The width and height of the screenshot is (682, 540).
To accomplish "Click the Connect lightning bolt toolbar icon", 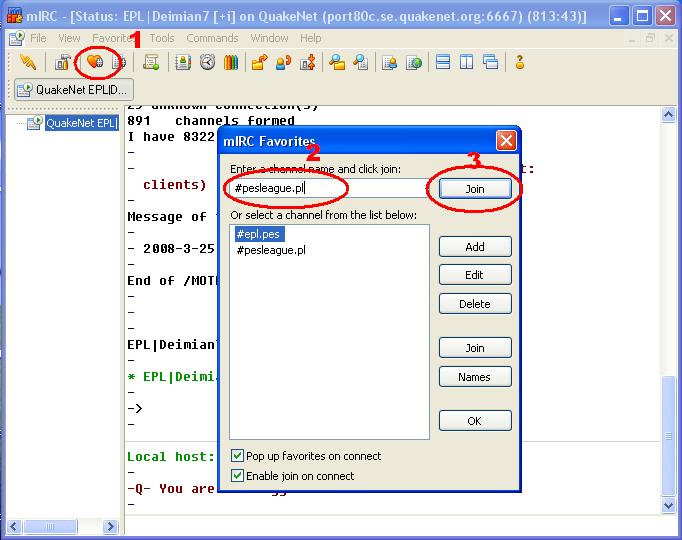I will [x=28, y=63].
